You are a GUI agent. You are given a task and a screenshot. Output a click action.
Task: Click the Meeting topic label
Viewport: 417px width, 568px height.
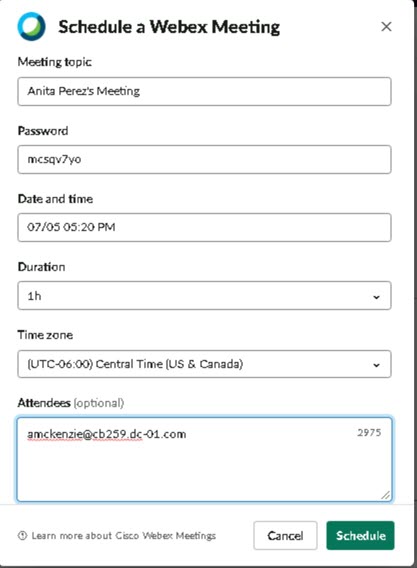click(55, 62)
